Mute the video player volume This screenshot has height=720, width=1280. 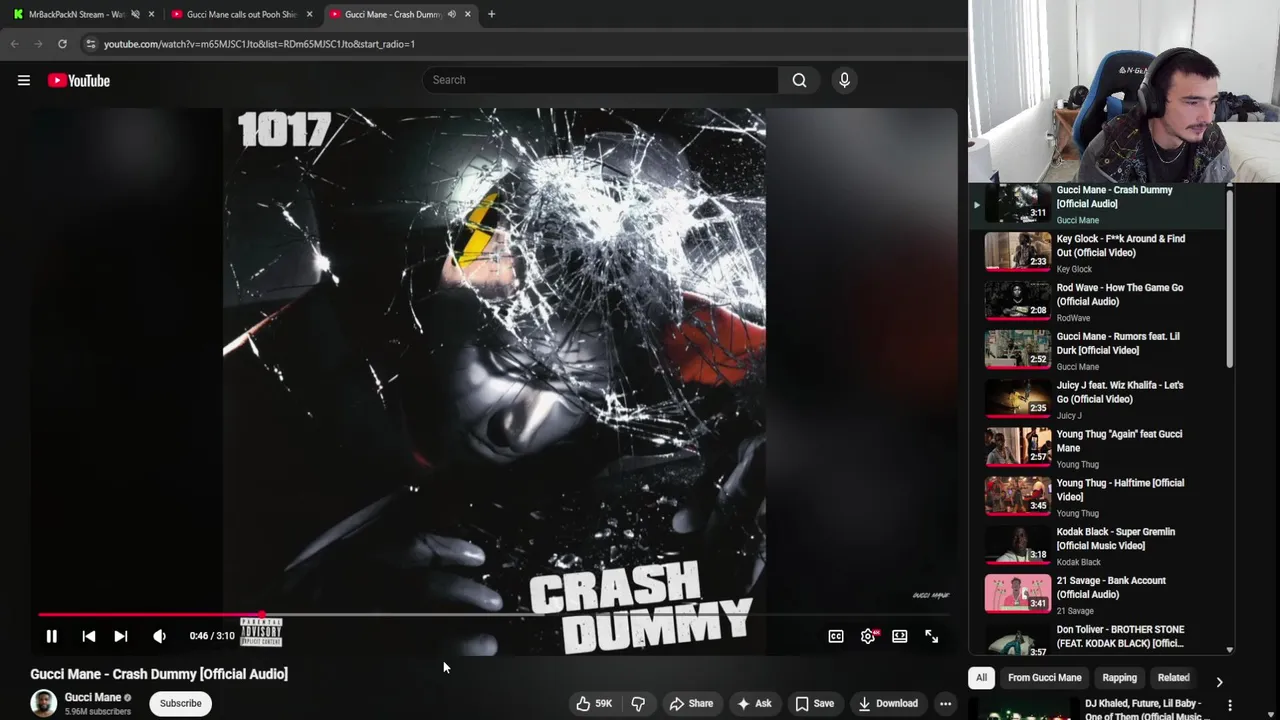point(159,636)
